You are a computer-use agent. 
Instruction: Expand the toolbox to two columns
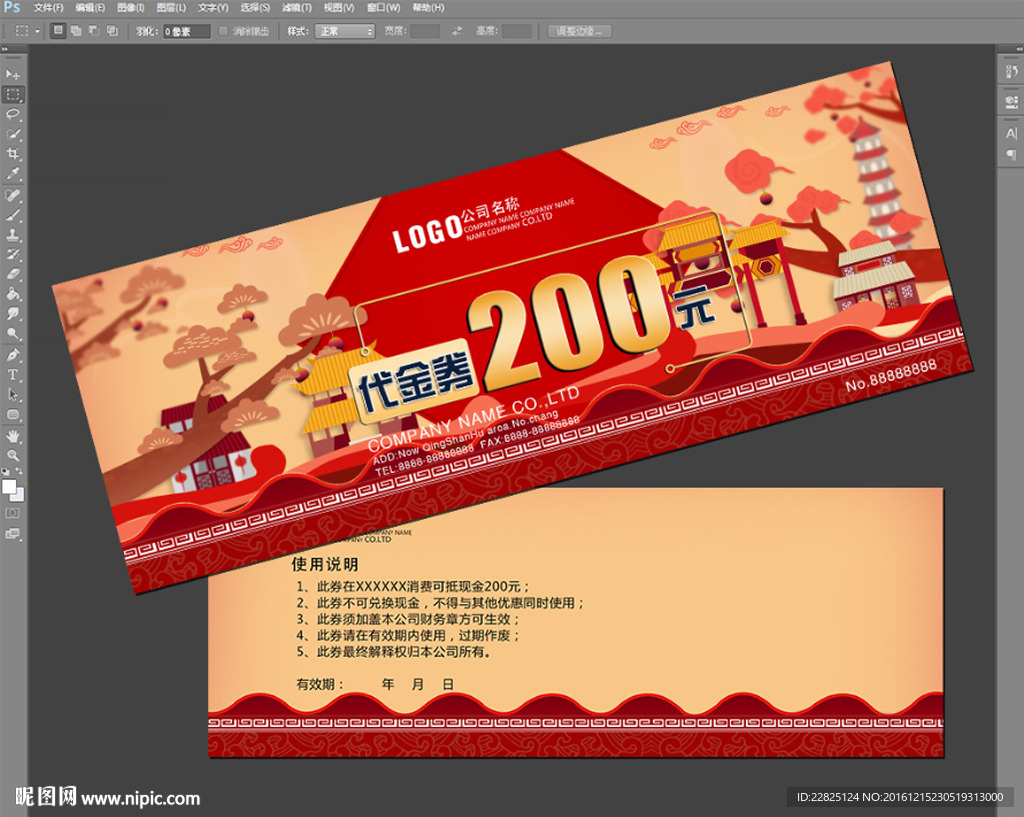pyautogui.click(x=5, y=48)
